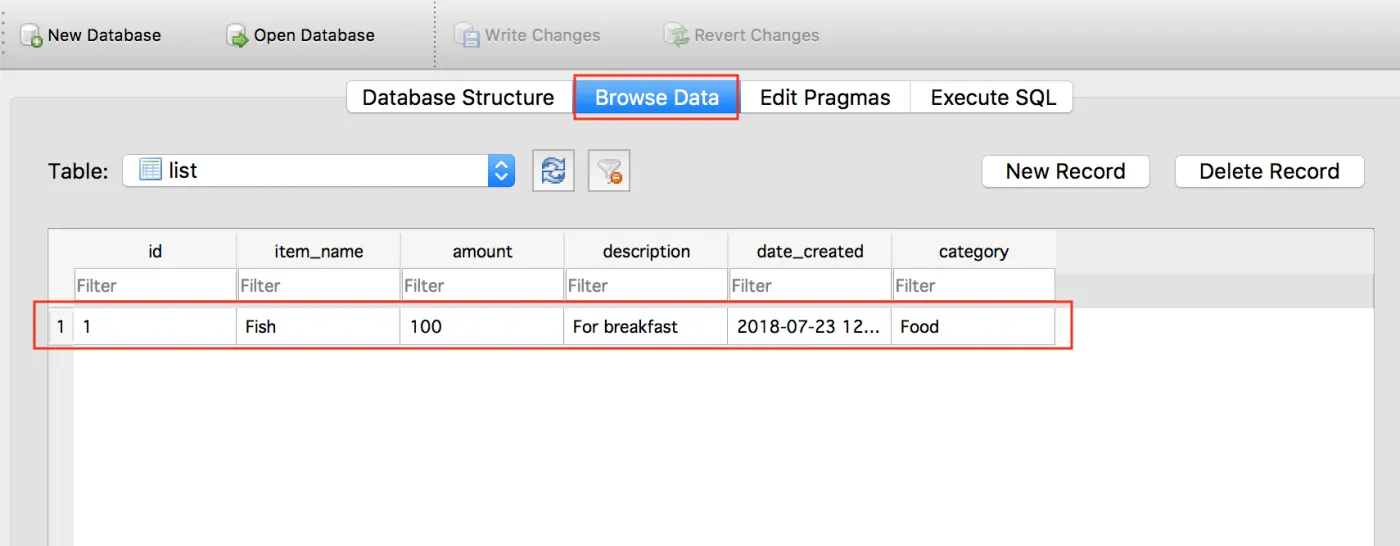Viewport: 1400px width, 546px height.
Task: Select row number 1 header
Action: (x=61, y=326)
